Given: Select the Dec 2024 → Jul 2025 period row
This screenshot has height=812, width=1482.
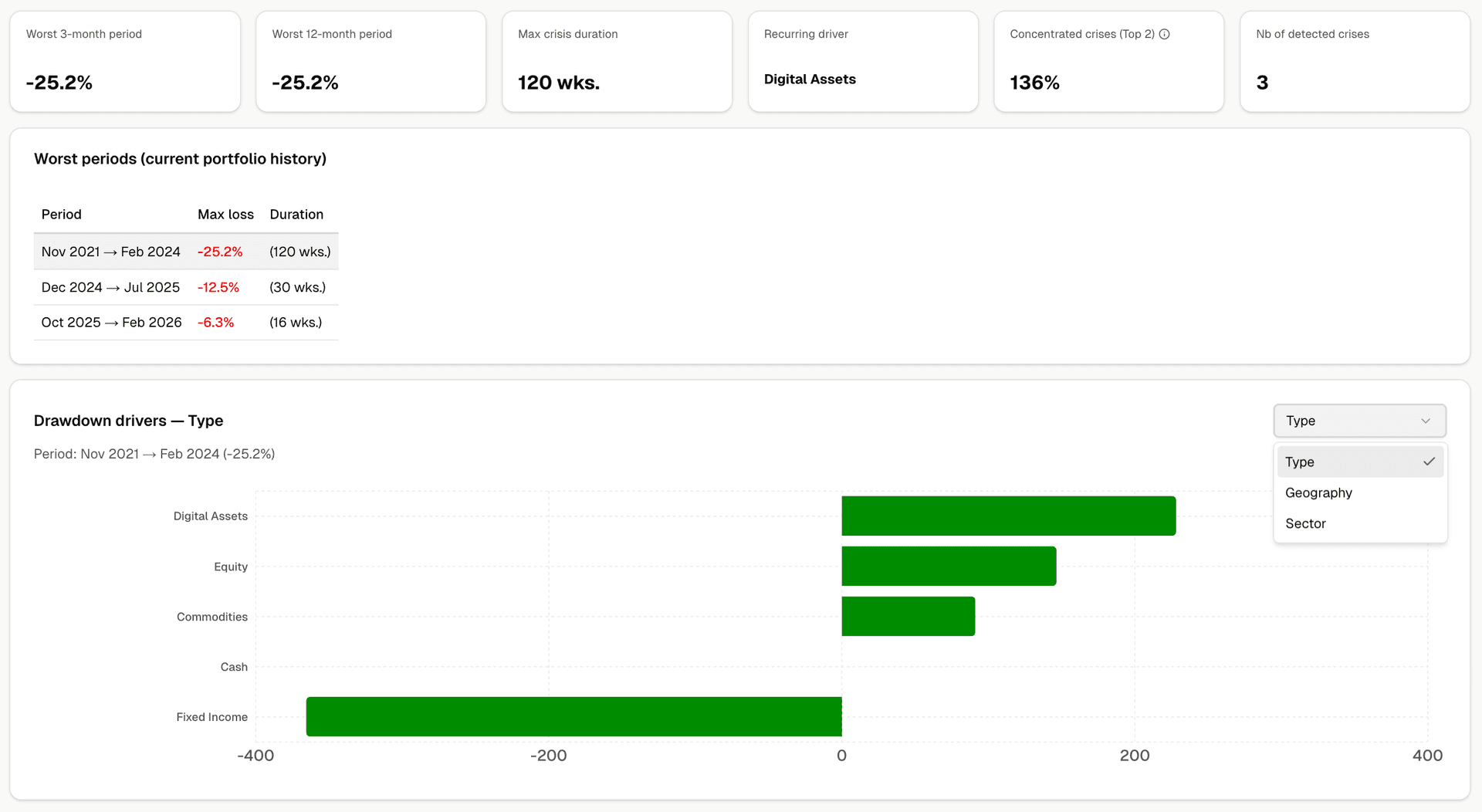Looking at the screenshot, I should pyautogui.click(x=185, y=287).
